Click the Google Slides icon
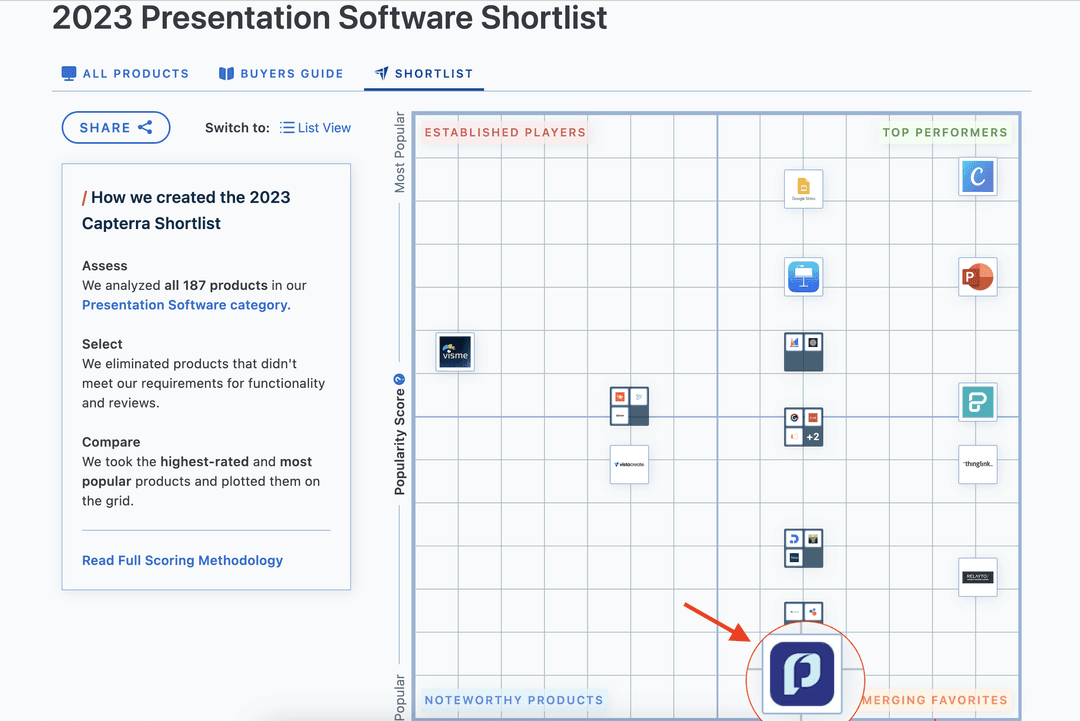Image resolution: width=1080 pixels, height=721 pixels. [x=803, y=187]
